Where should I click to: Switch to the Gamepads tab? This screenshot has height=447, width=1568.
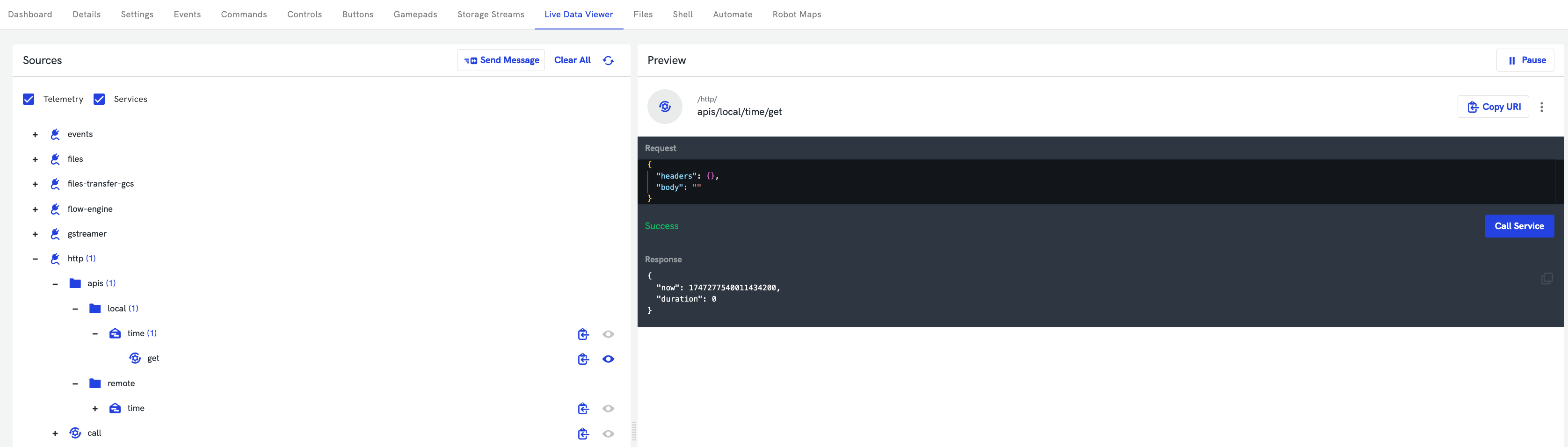coord(415,14)
